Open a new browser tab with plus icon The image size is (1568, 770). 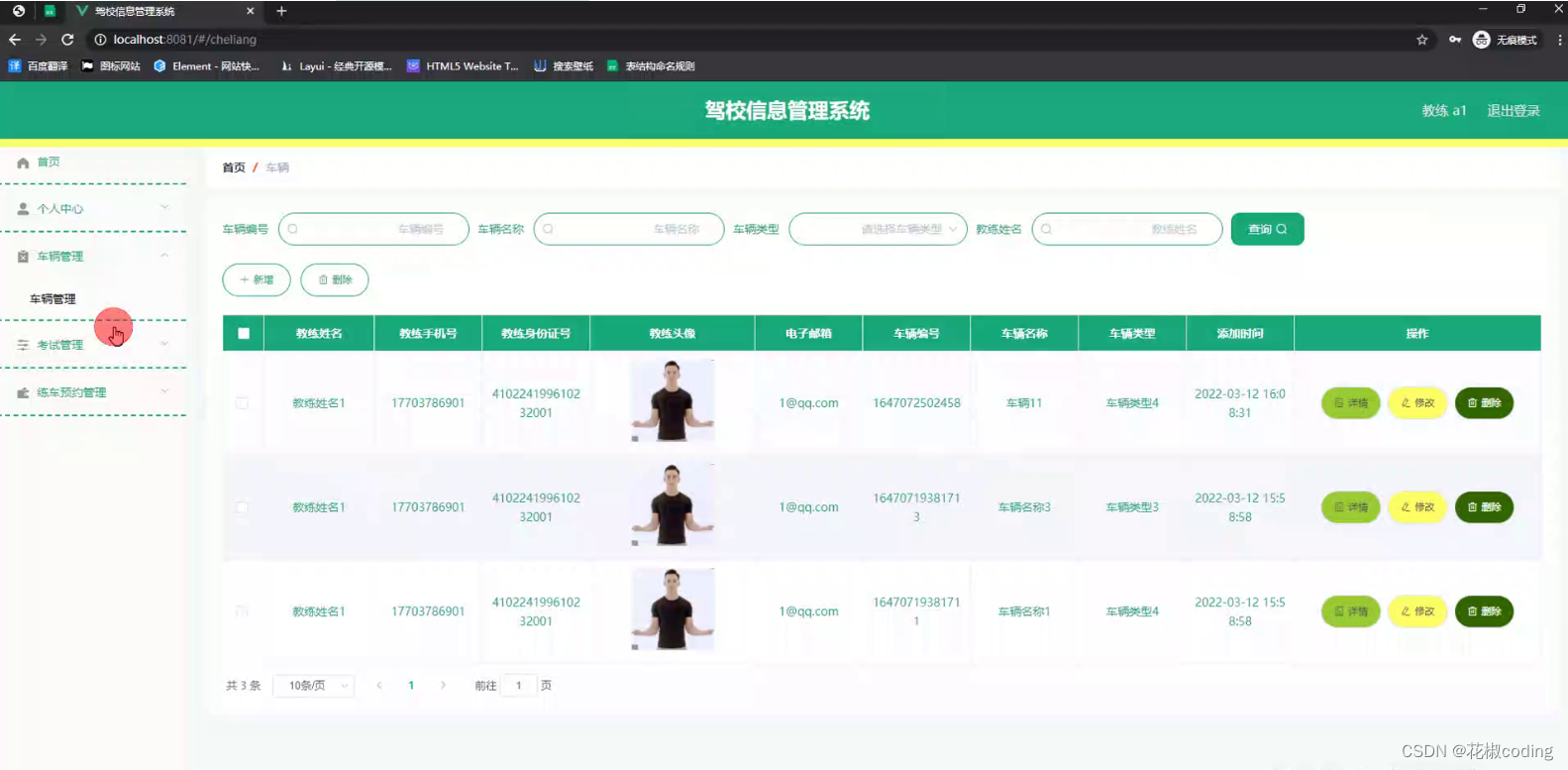(x=281, y=11)
